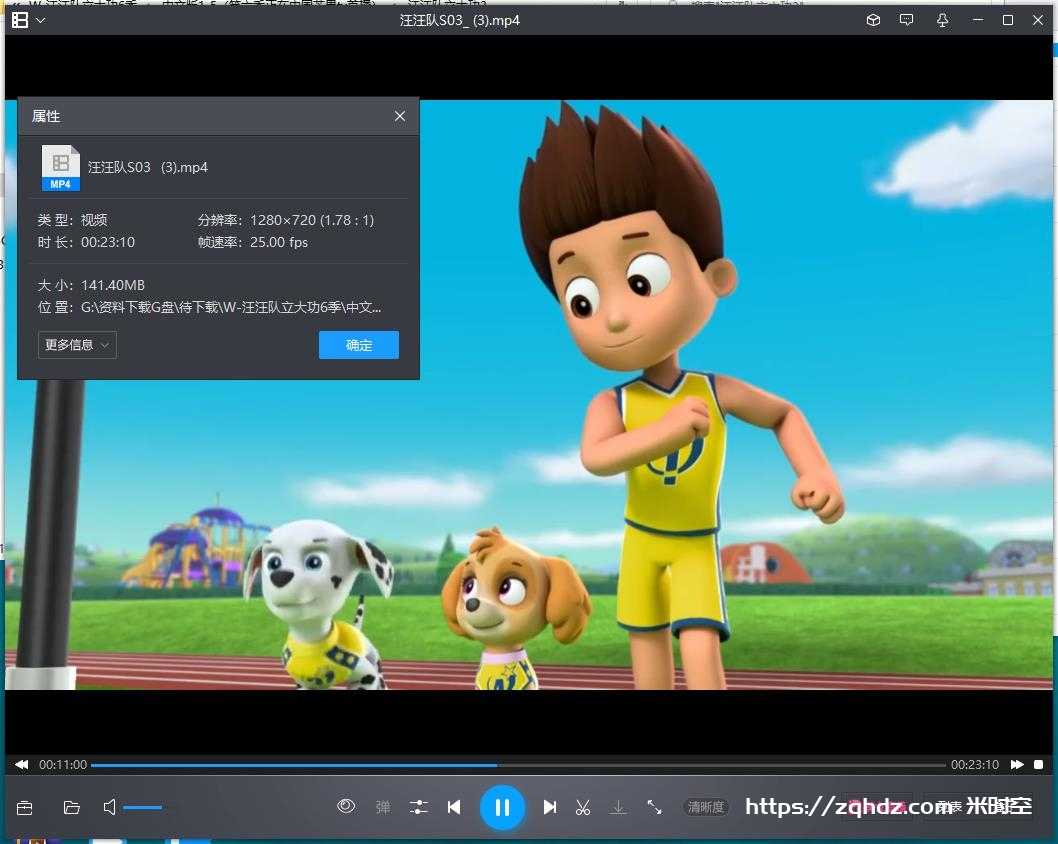Pin the player window on top
Viewport: 1058px width, 844px height.
[x=943, y=20]
